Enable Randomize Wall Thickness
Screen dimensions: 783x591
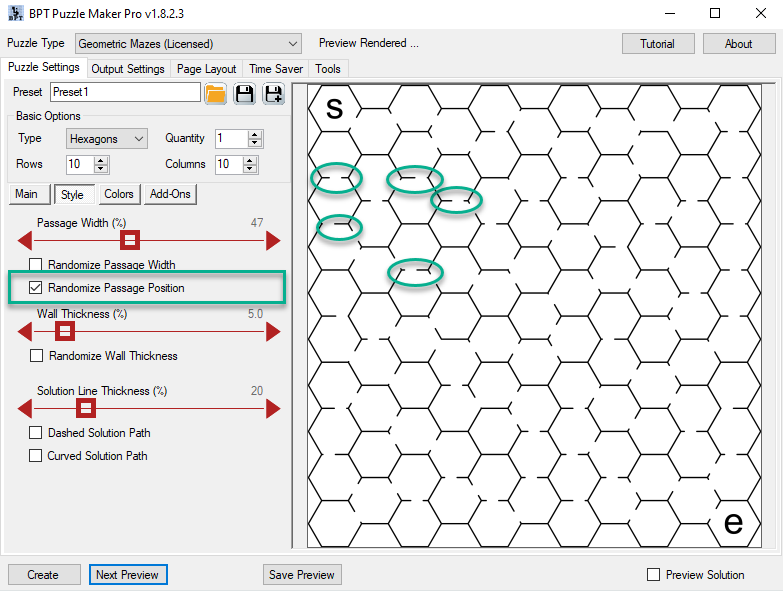37,356
